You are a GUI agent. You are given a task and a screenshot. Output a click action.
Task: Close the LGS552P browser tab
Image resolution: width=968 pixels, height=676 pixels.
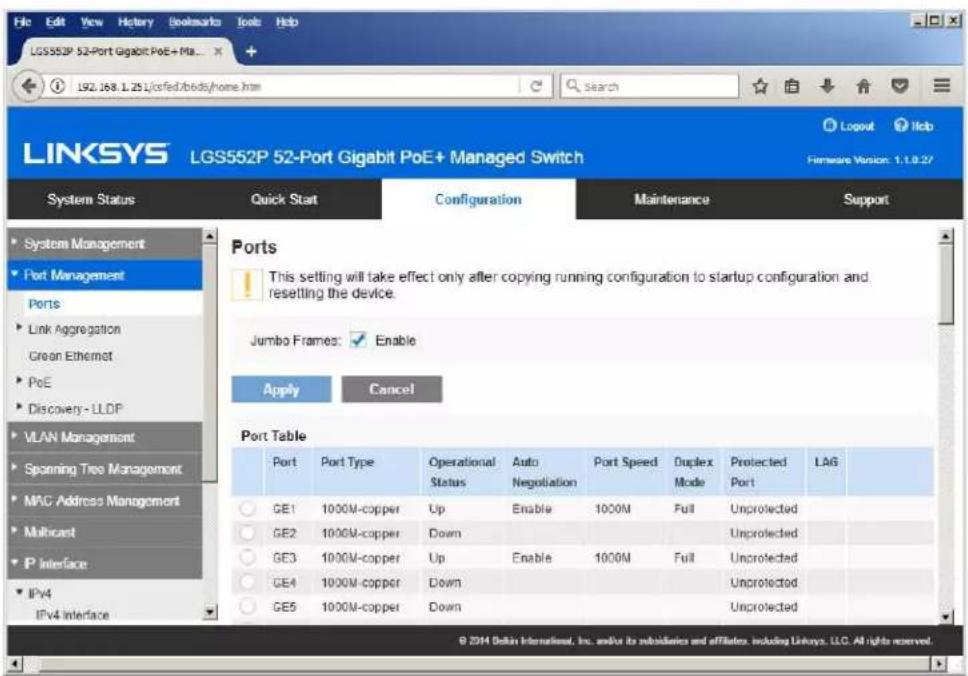point(218,51)
